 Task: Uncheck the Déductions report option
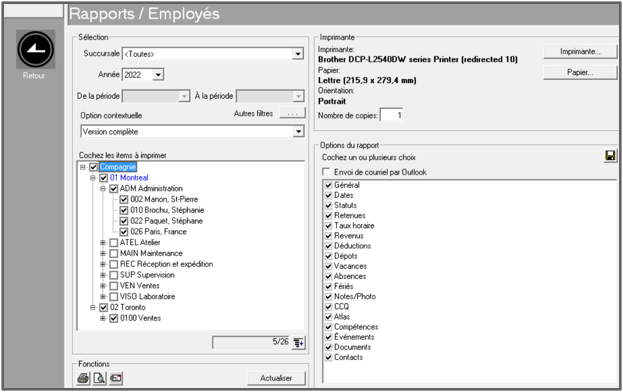pyautogui.click(x=329, y=246)
